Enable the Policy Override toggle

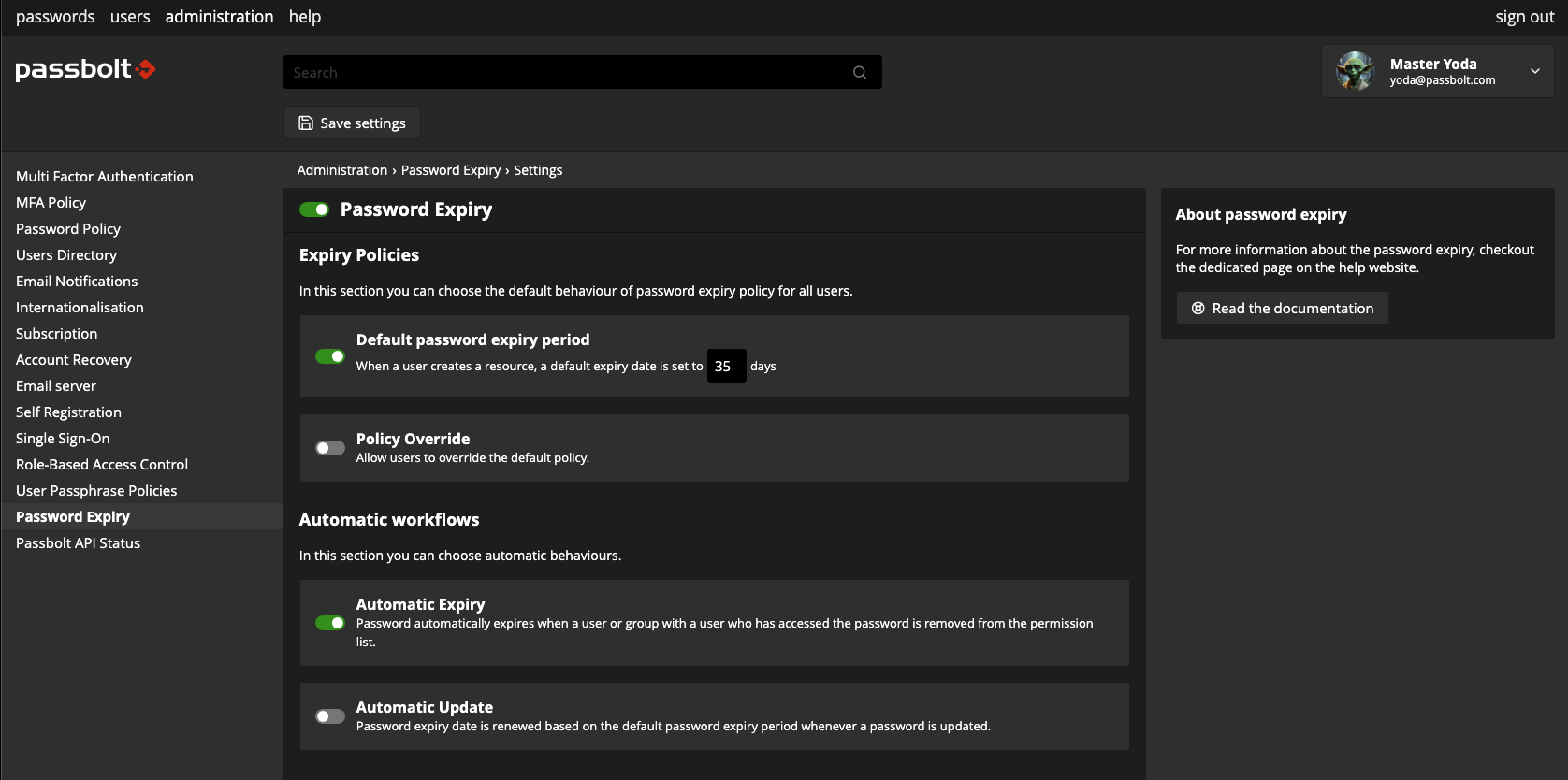330,448
